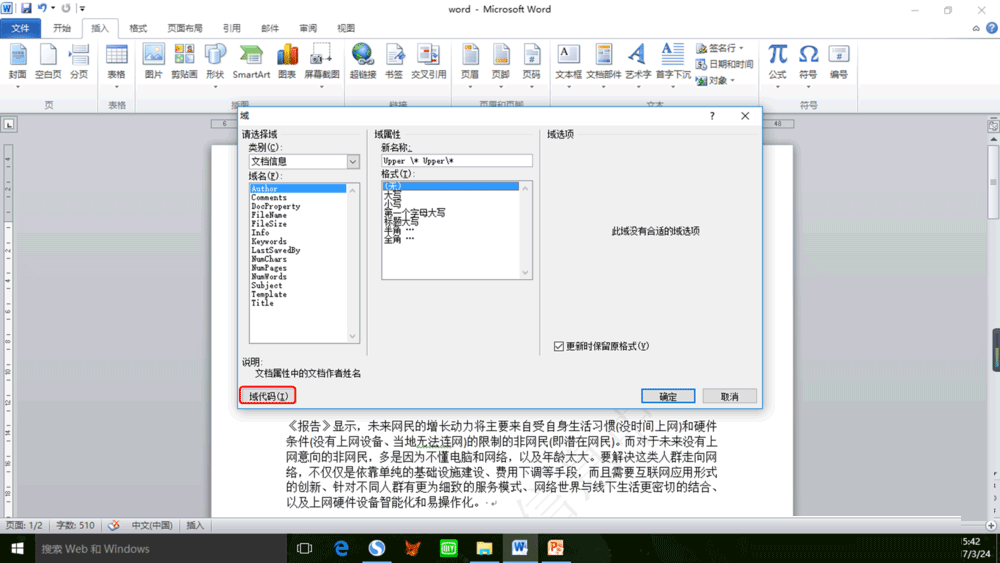
Task: Switch to the Format (格式) tab
Action: tap(138, 28)
